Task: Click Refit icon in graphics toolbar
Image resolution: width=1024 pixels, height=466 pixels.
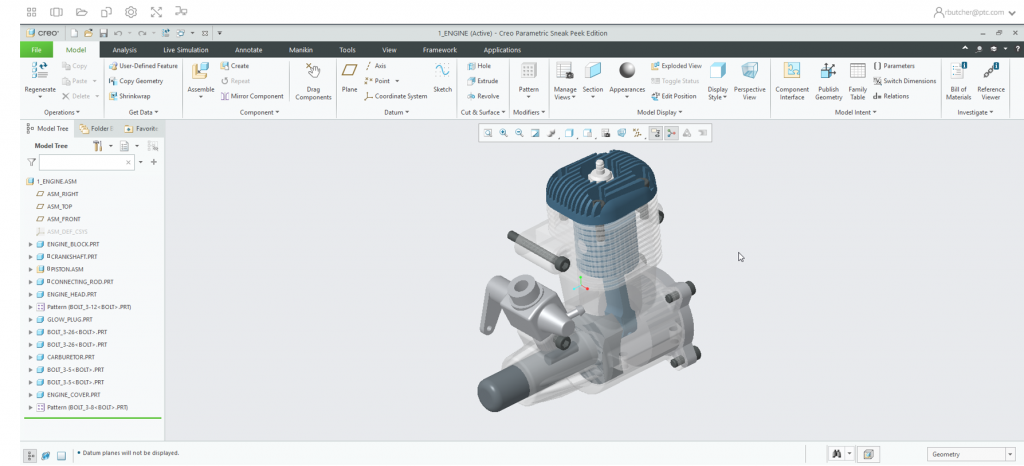Action: (x=488, y=133)
